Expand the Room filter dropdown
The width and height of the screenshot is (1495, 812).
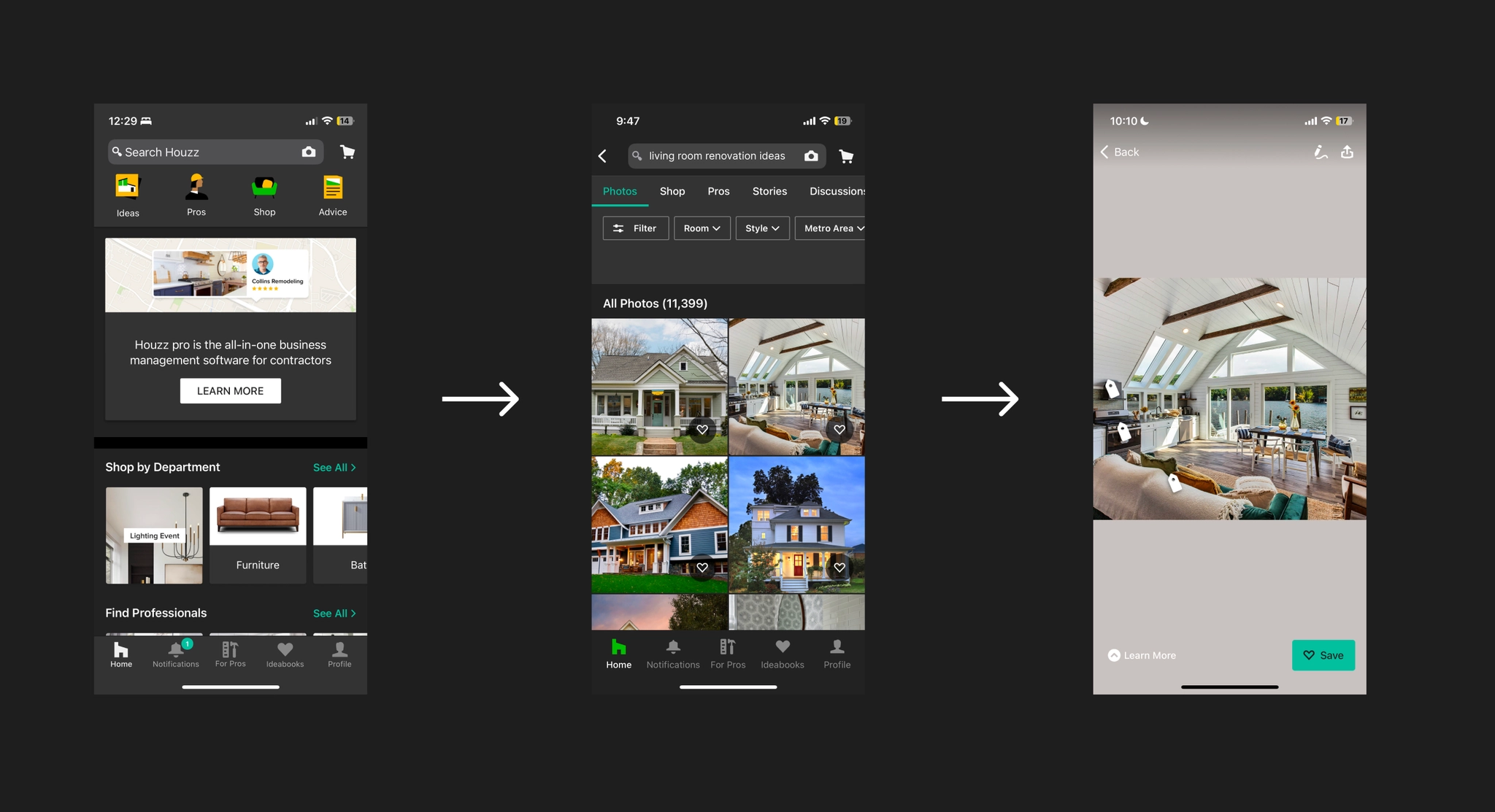702,228
